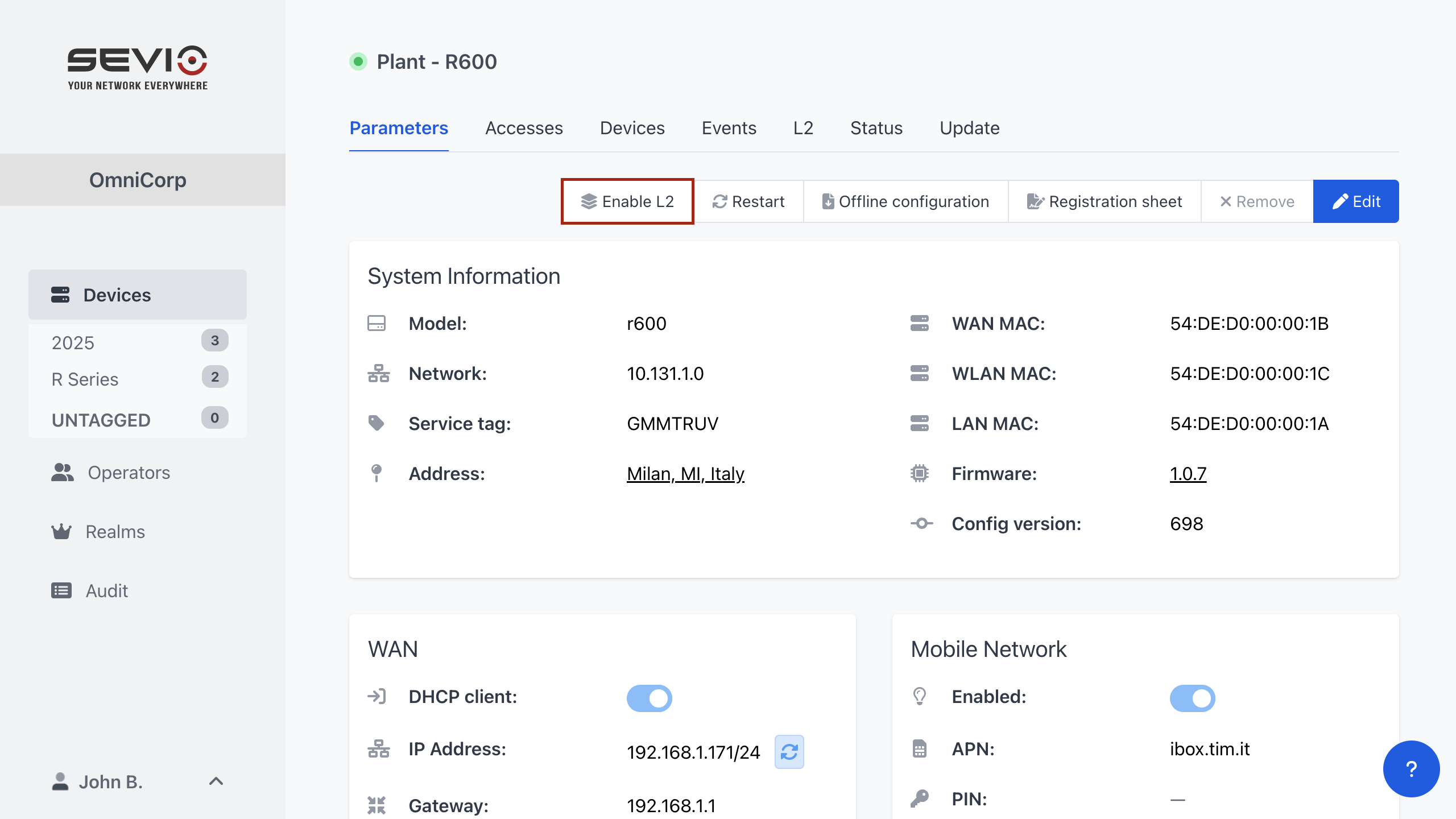The image size is (1456, 819).
Task: Click the blue Edit button
Action: click(1356, 201)
